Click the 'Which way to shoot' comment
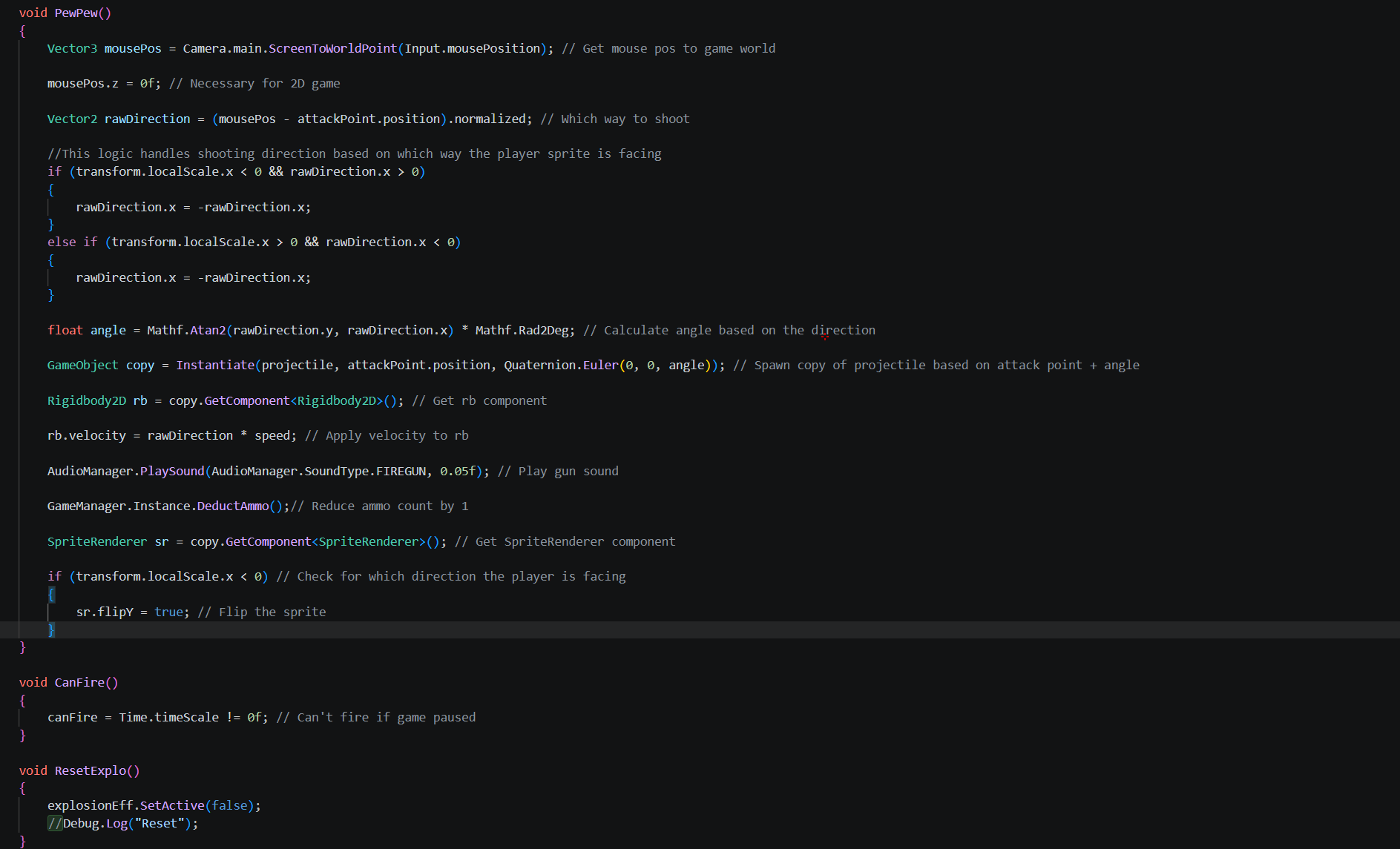Viewport: 1400px width, 849px height. click(625, 119)
